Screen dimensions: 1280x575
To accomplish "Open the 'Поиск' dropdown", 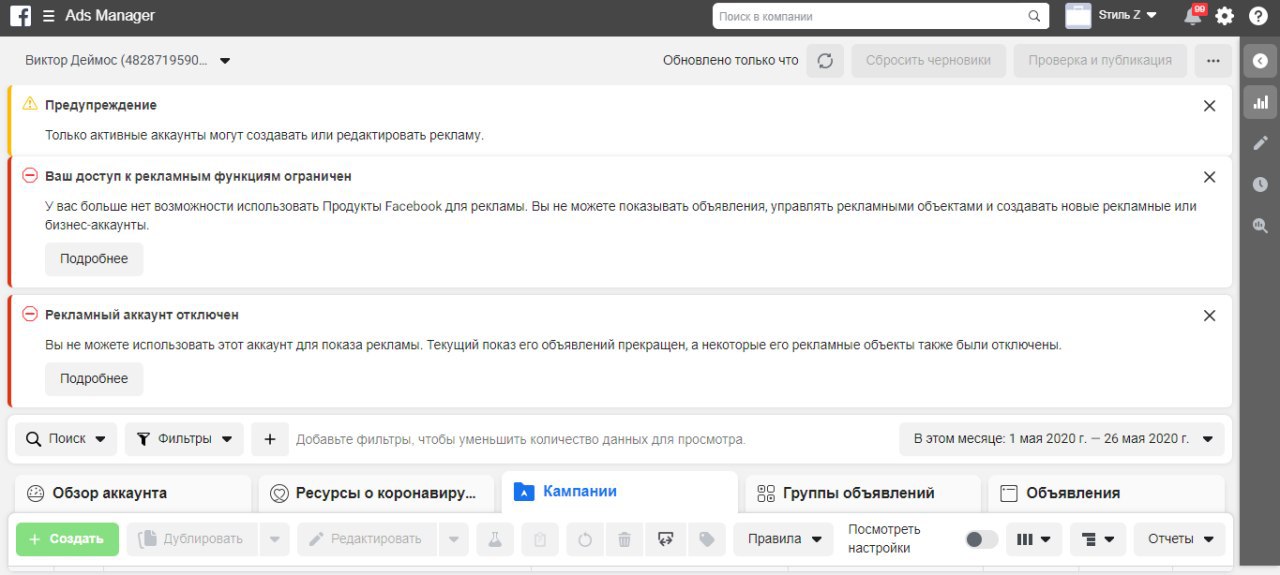I will 66,439.
